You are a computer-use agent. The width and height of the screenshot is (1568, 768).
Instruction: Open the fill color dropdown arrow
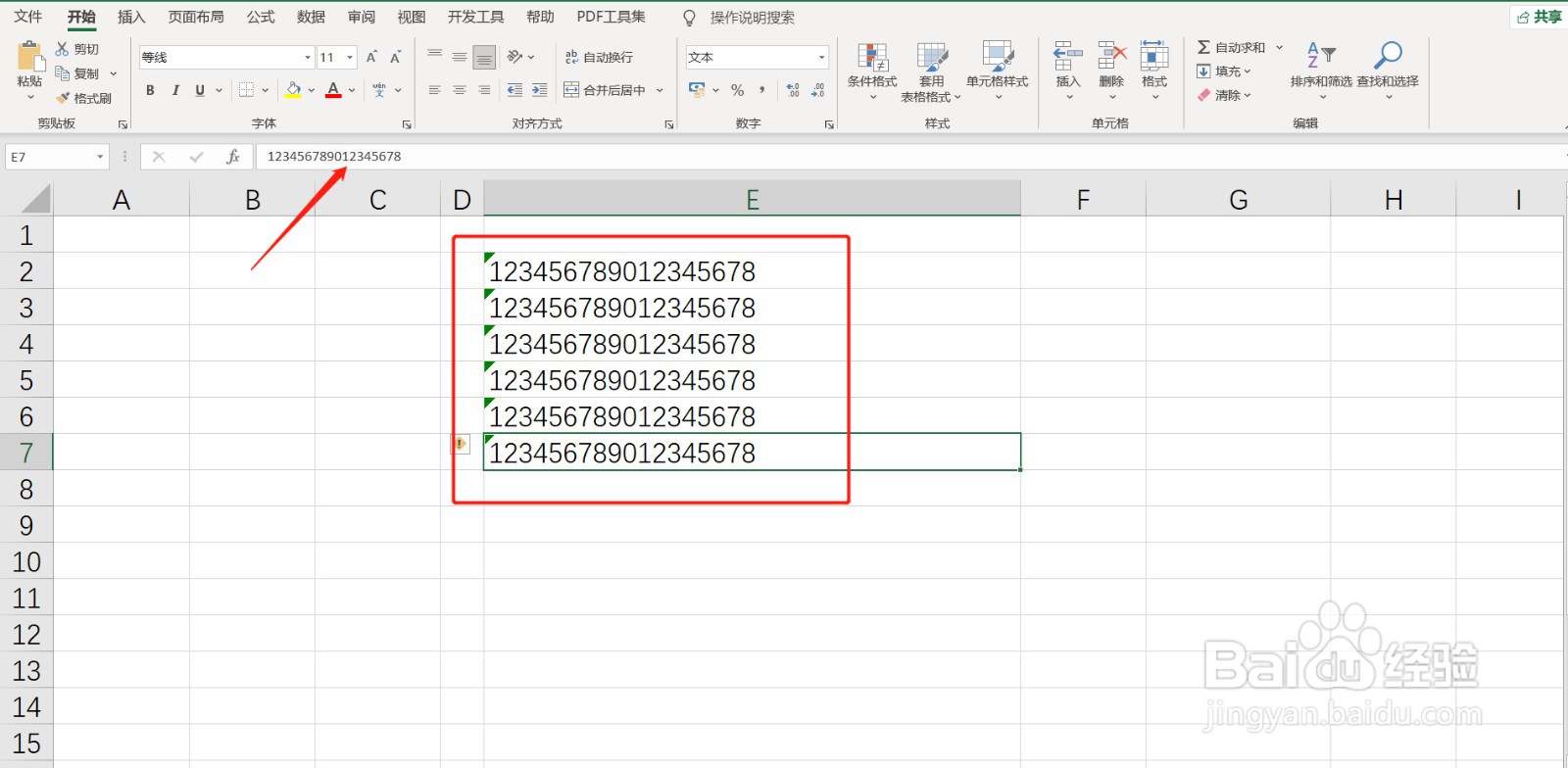click(x=312, y=90)
